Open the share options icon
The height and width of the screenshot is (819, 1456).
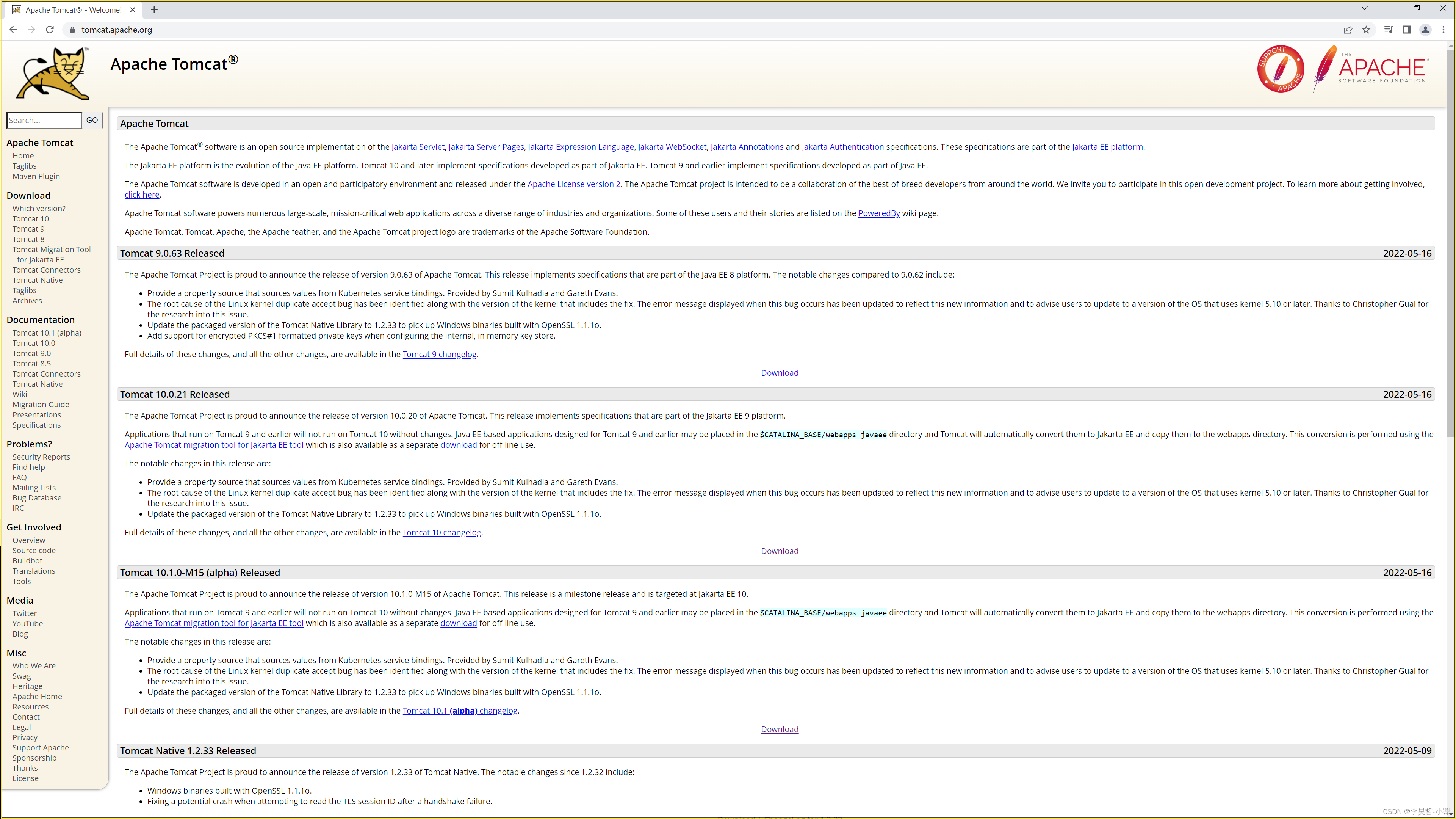[x=1348, y=30]
